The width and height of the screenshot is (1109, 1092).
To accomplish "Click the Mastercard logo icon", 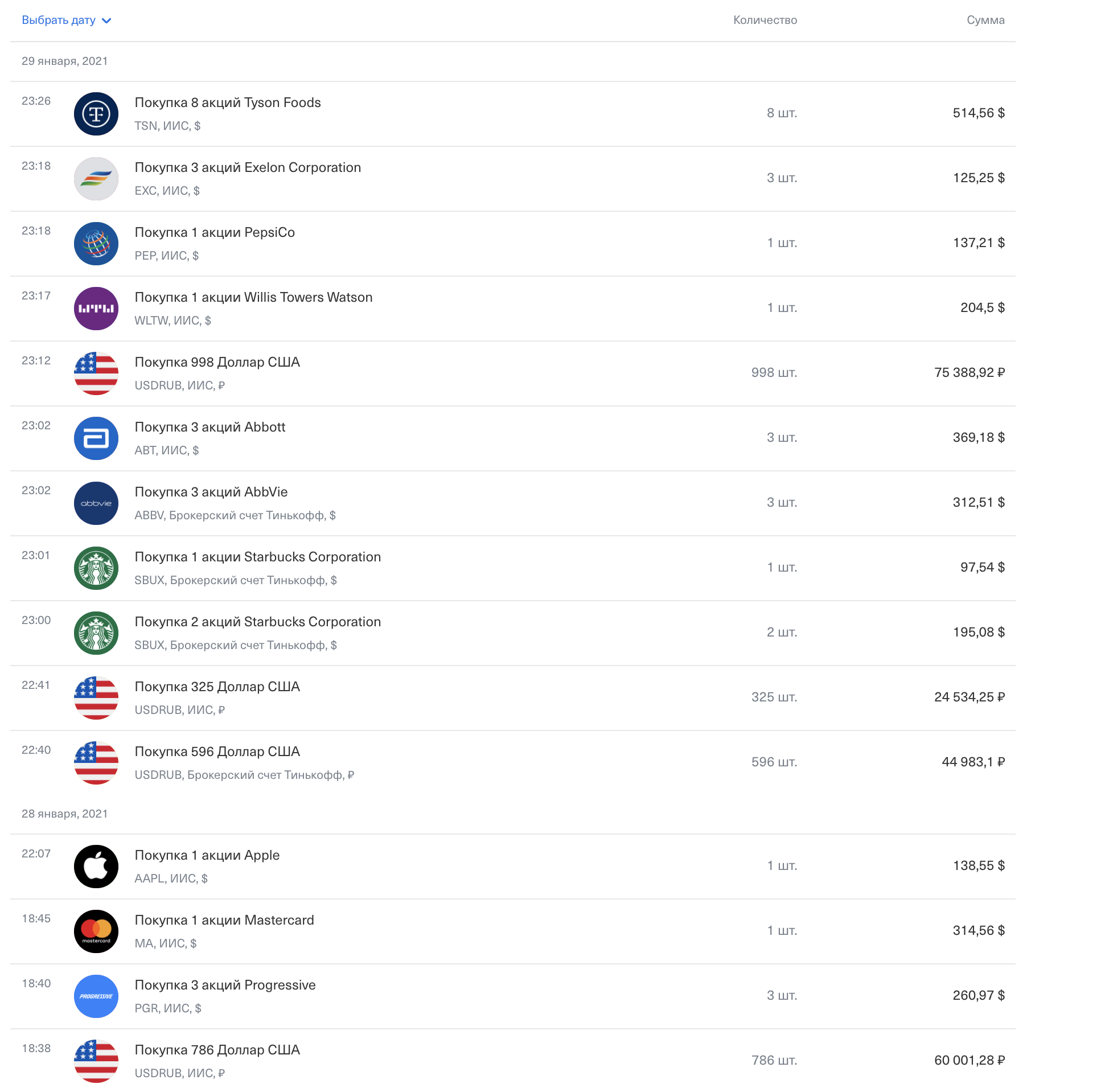I will tap(96, 931).
